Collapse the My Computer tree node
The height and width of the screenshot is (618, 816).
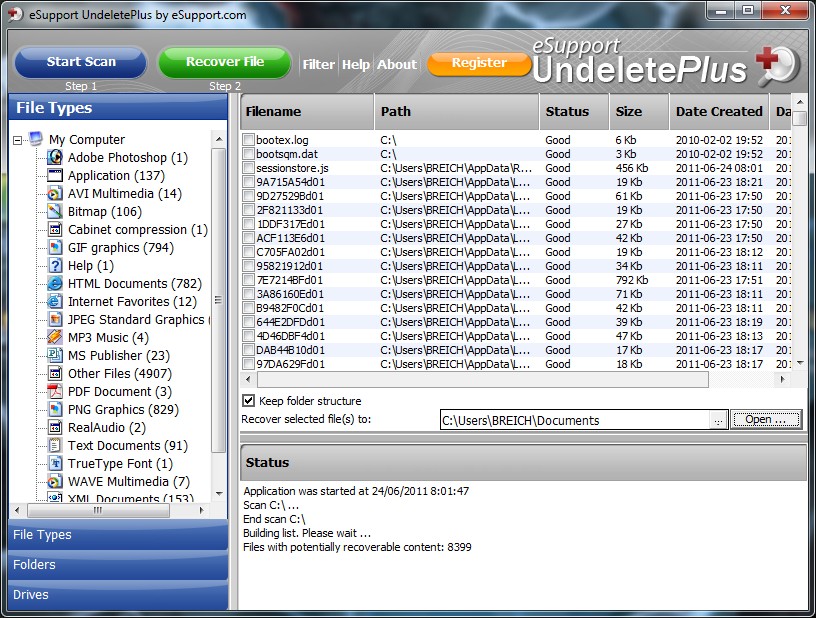point(18,140)
